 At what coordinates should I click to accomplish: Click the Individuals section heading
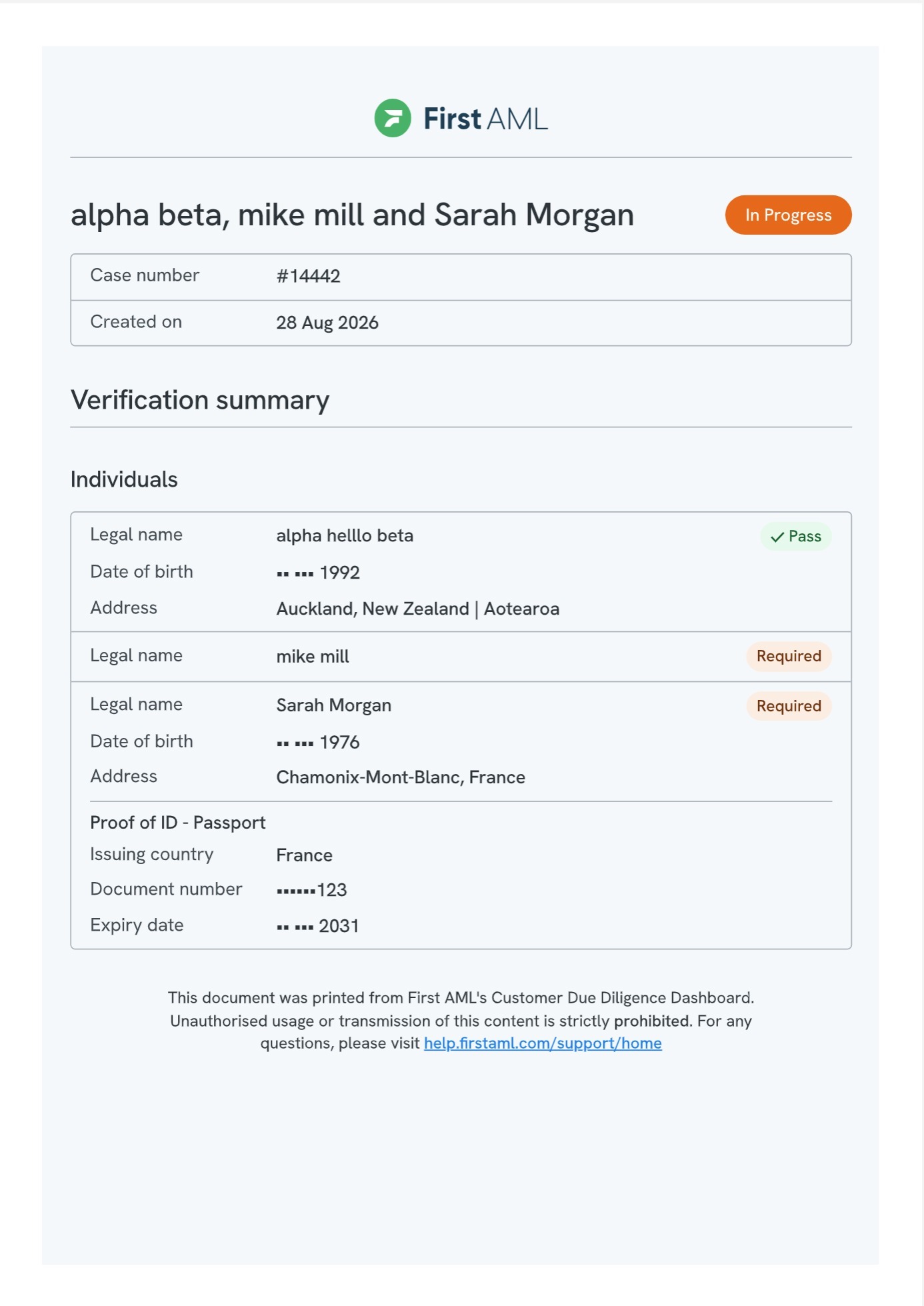124,479
